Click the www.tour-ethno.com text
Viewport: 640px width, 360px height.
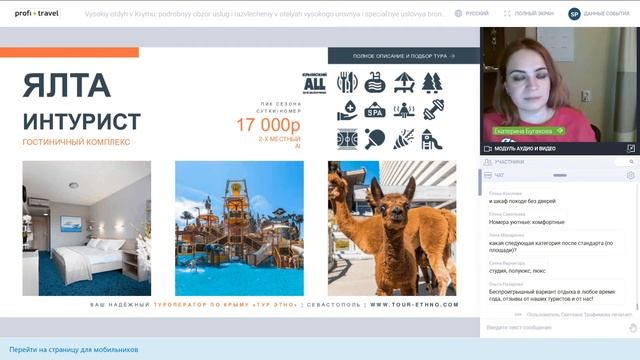click(x=414, y=304)
